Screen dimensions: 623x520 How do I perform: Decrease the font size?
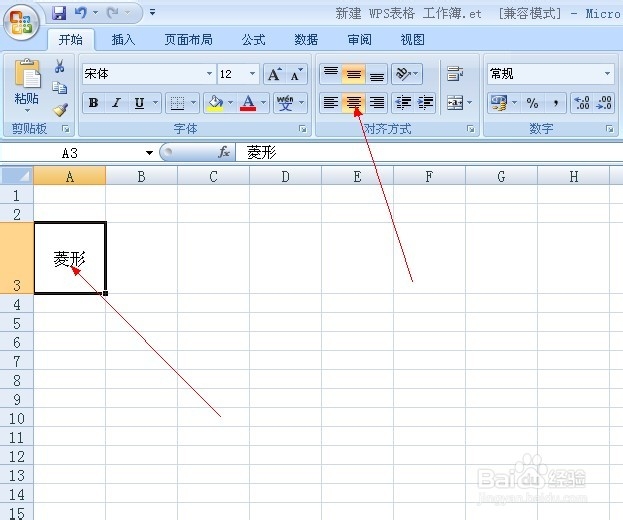296,74
